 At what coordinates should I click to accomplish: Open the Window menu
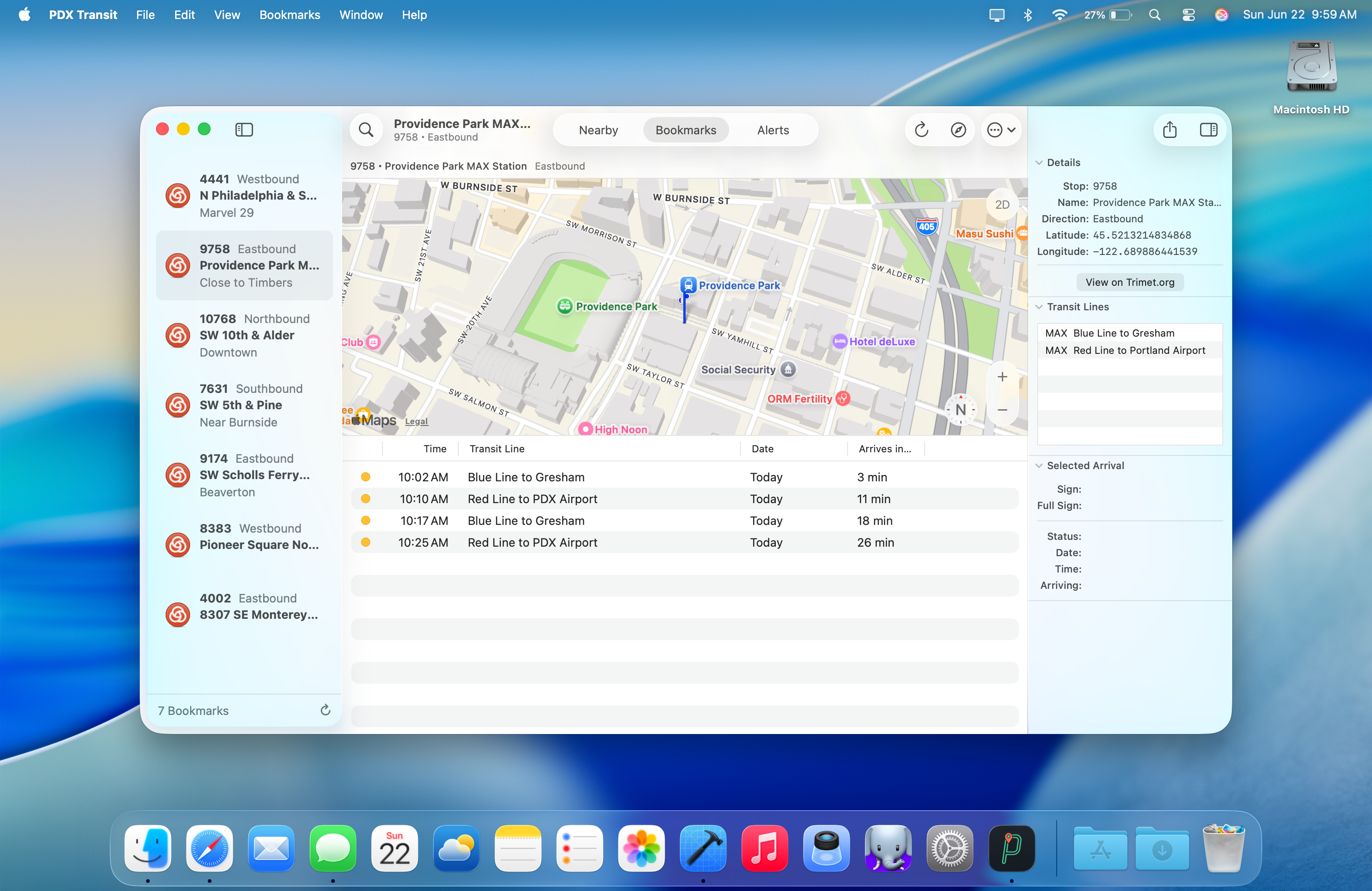[x=361, y=15]
